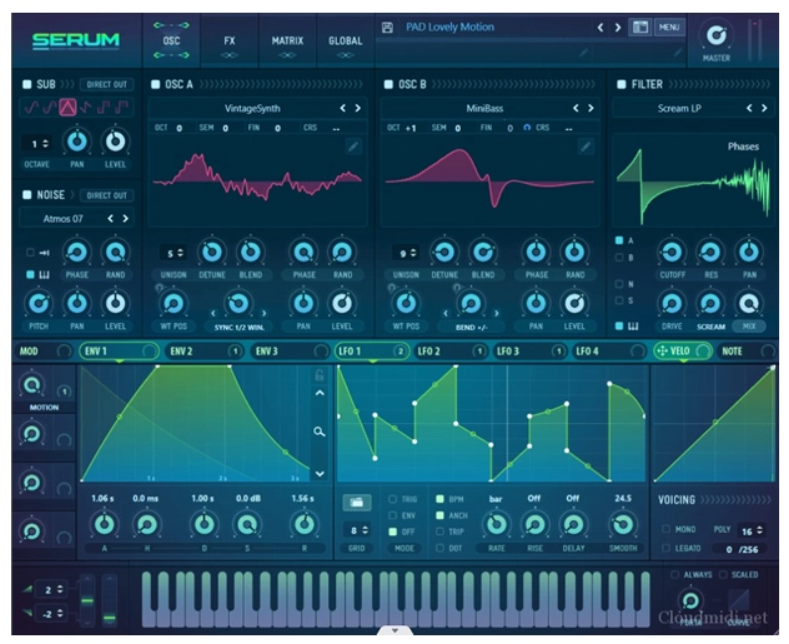
Task: Switch to the FX tab
Action: click(x=229, y=41)
